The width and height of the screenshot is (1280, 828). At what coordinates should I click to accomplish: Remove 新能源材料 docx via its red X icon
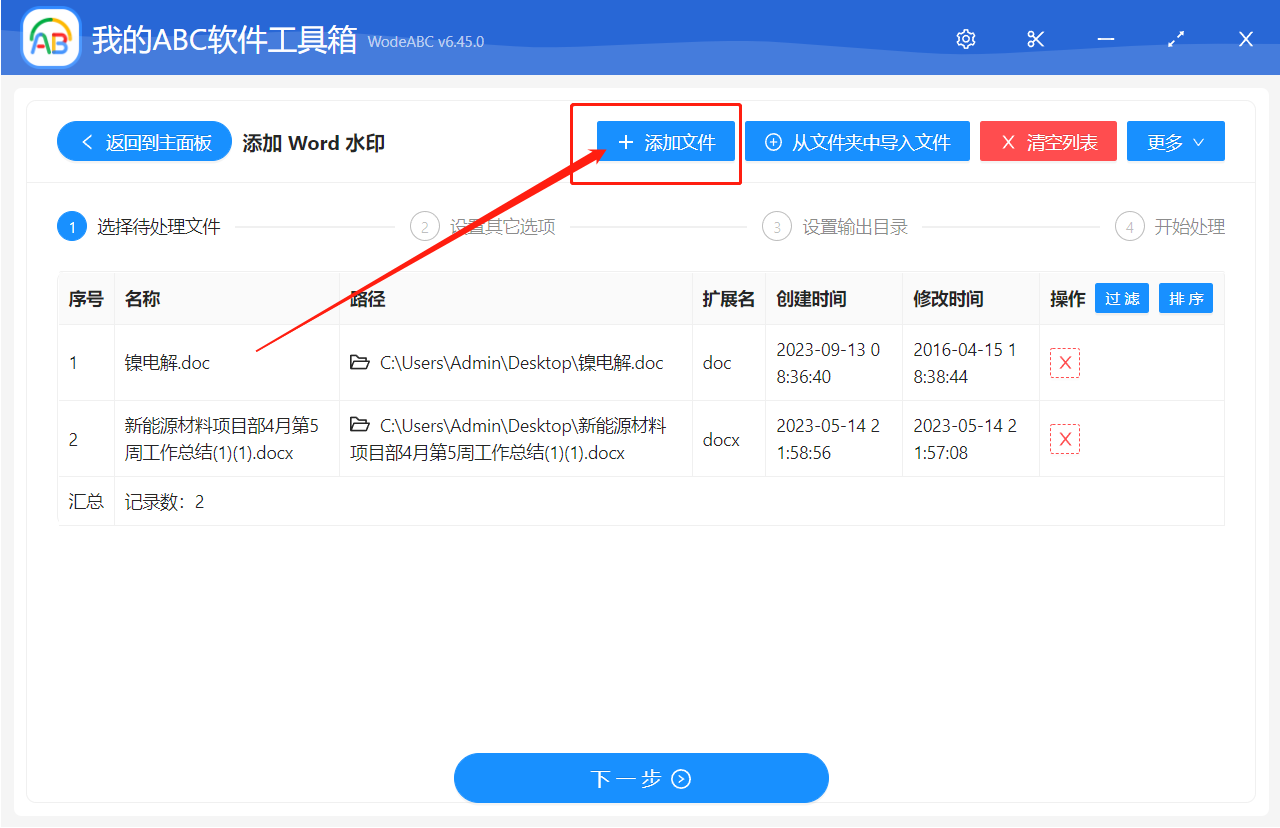point(1064,438)
